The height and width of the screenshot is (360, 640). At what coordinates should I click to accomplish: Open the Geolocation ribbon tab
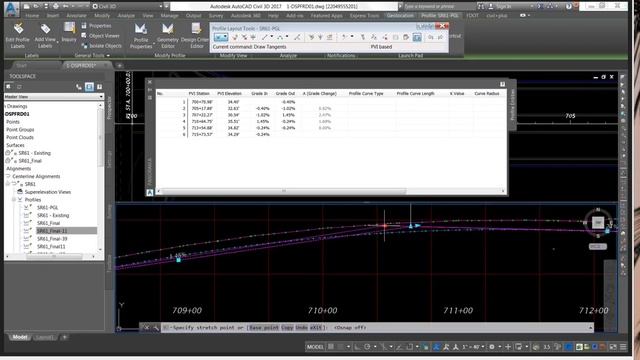(400, 16)
